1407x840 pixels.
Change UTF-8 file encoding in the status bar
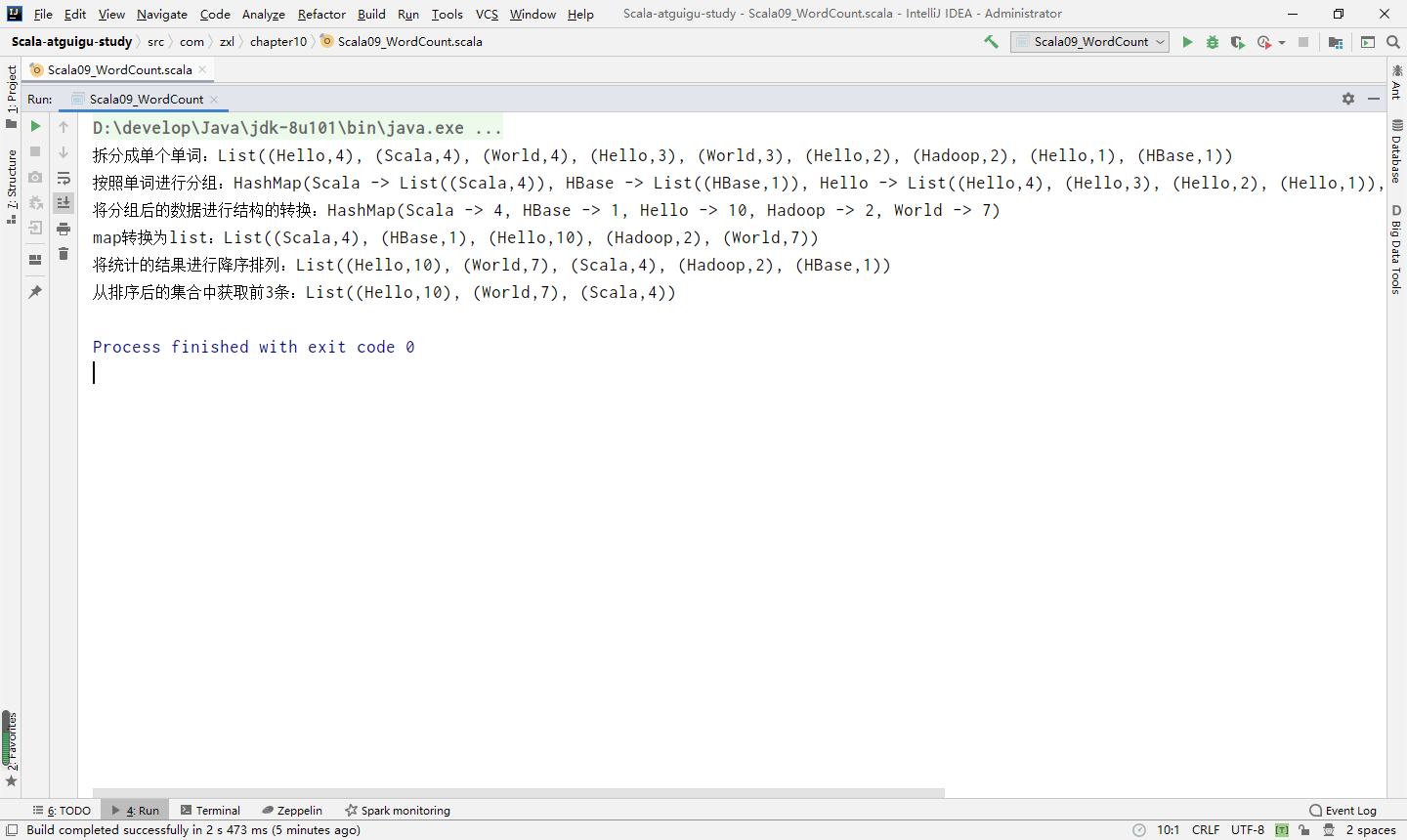point(1248,830)
